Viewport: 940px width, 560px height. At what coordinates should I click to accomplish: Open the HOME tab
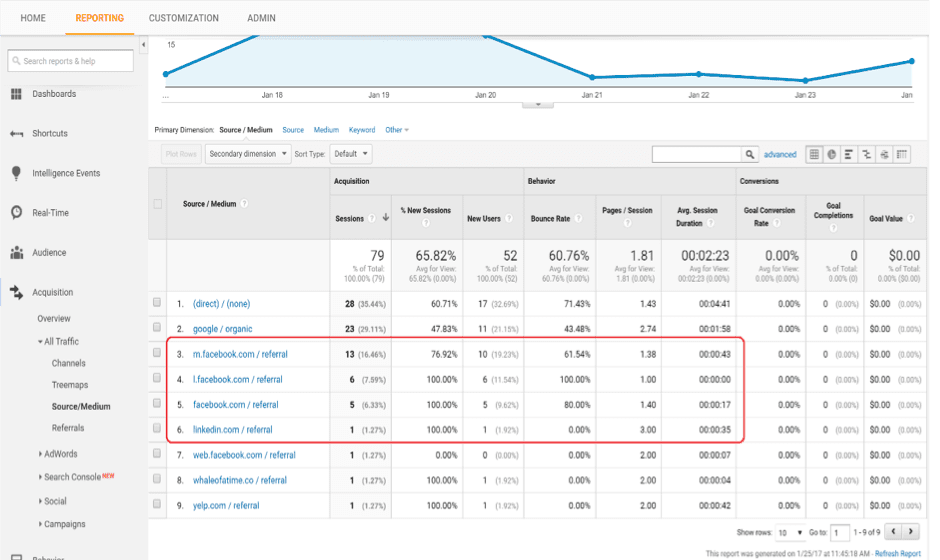coord(33,18)
